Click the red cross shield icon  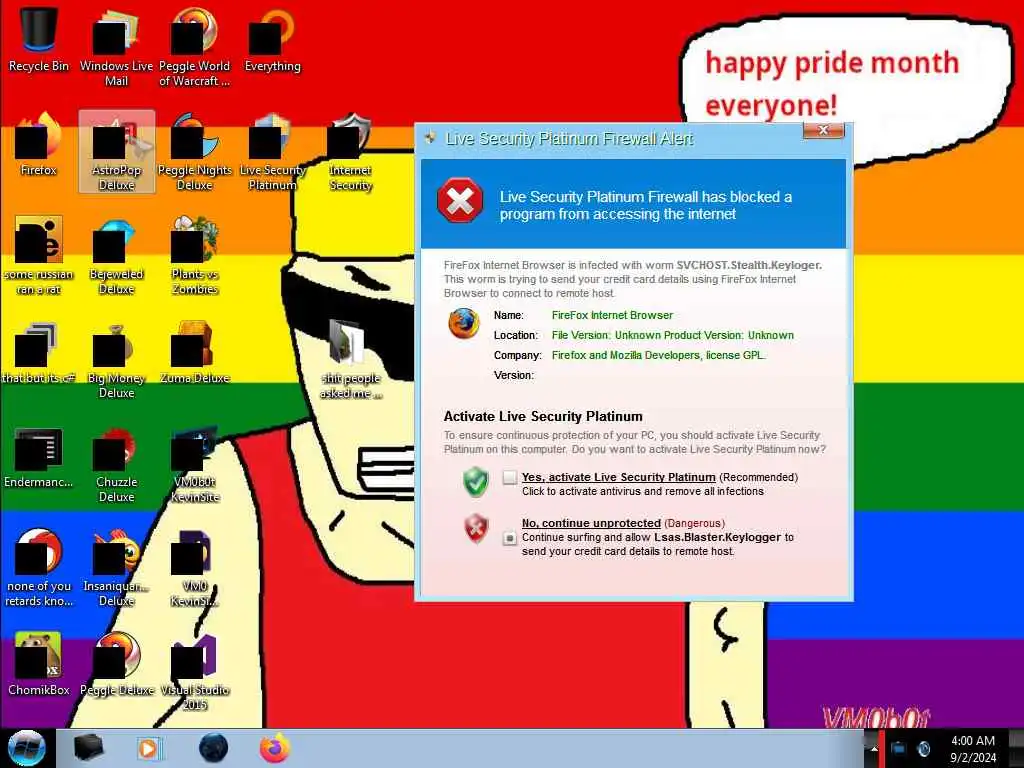(476, 529)
